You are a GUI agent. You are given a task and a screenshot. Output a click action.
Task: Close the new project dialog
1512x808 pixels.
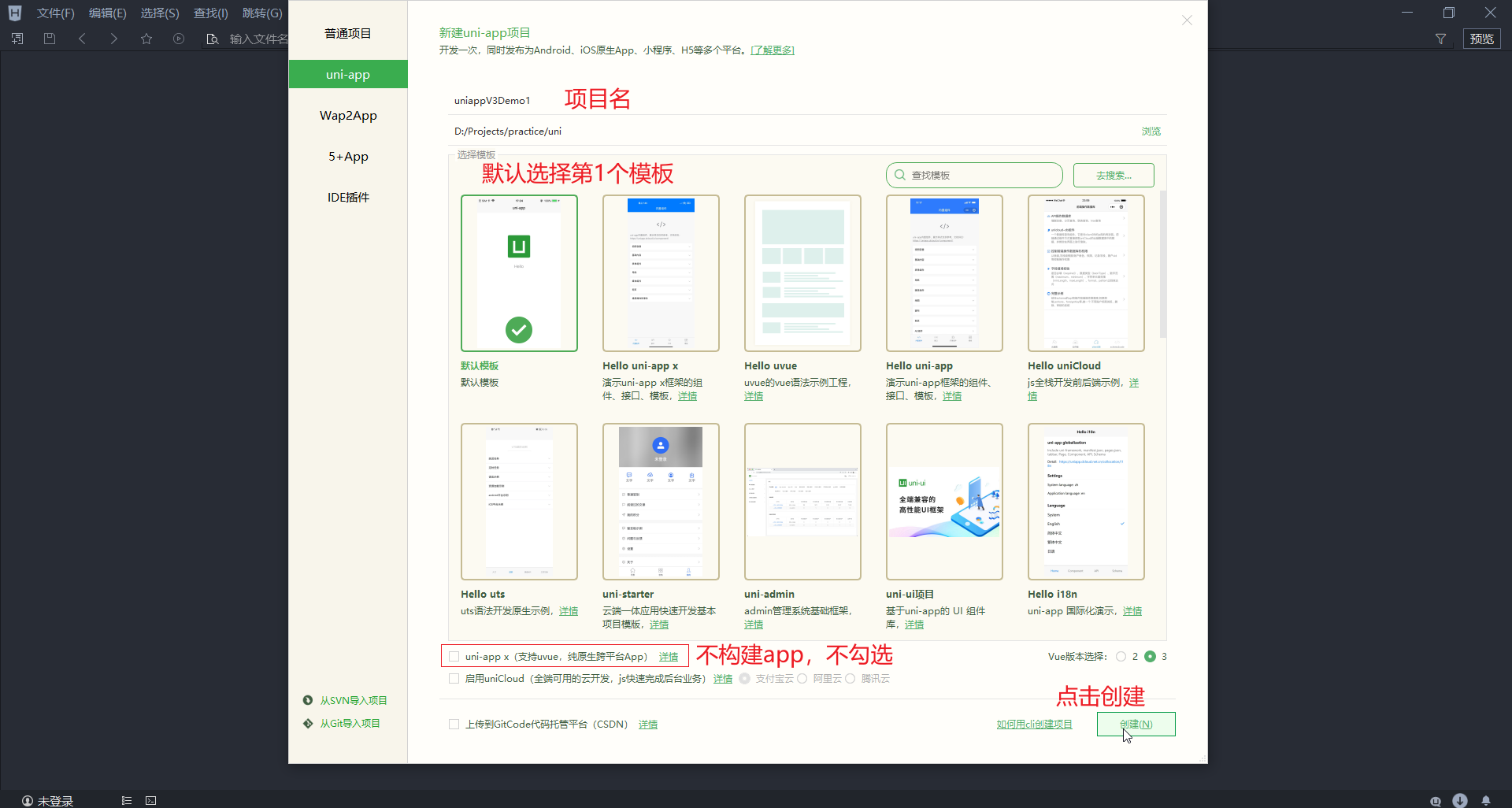pyautogui.click(x=1187, y=20)
